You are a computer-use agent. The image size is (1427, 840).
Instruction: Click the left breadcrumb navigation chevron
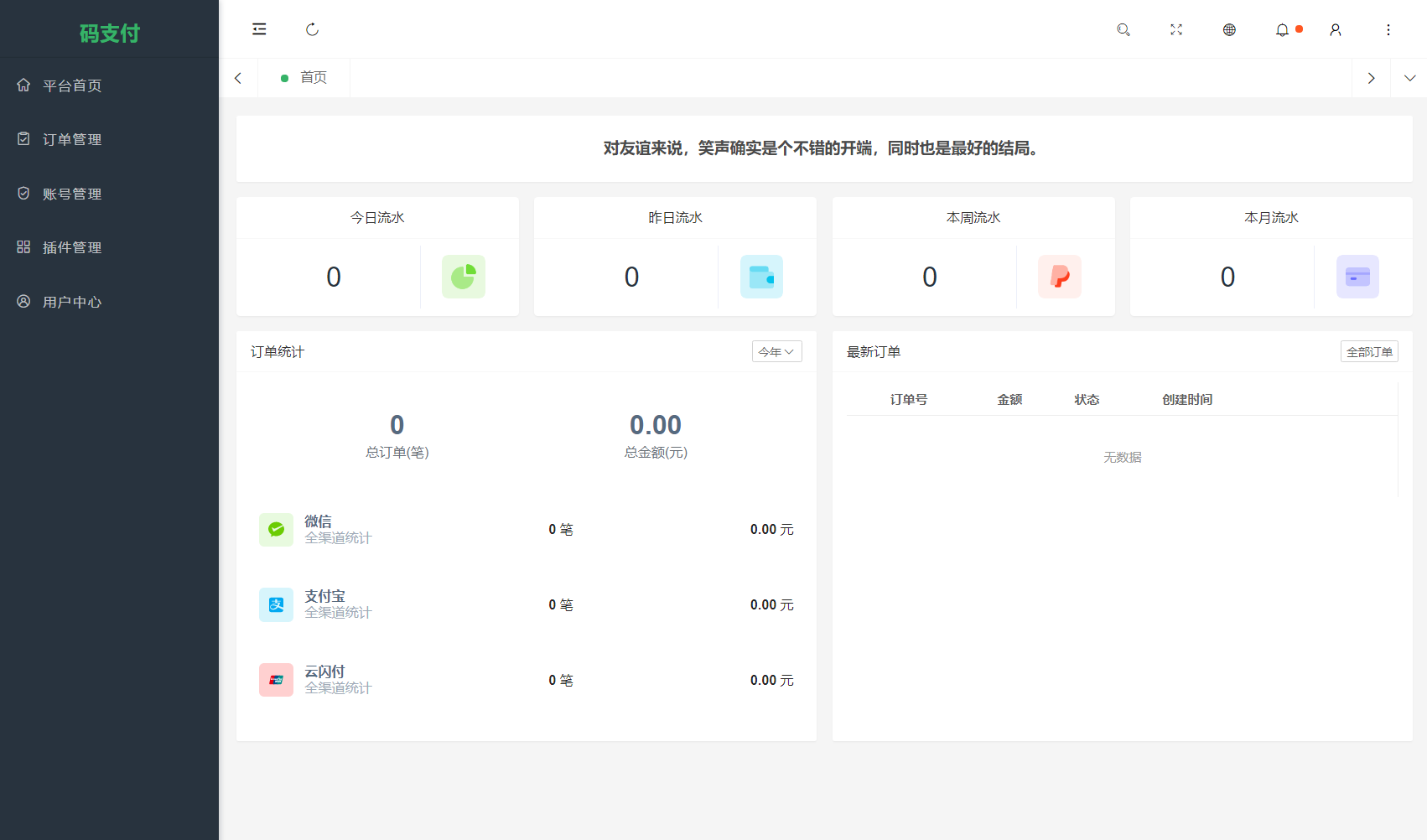238,77
